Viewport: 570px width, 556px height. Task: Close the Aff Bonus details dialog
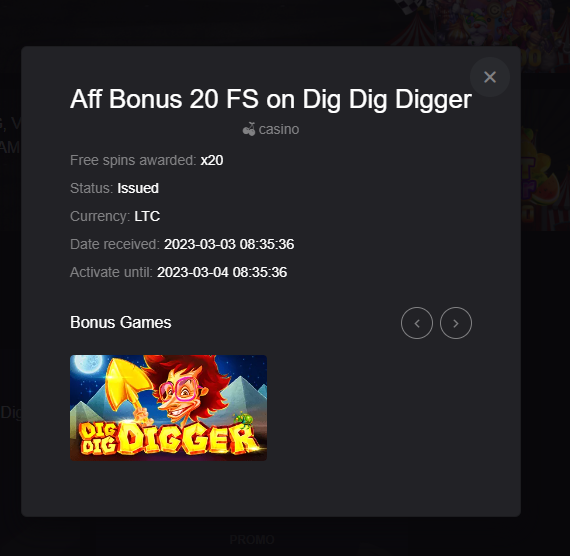point(490,77)
